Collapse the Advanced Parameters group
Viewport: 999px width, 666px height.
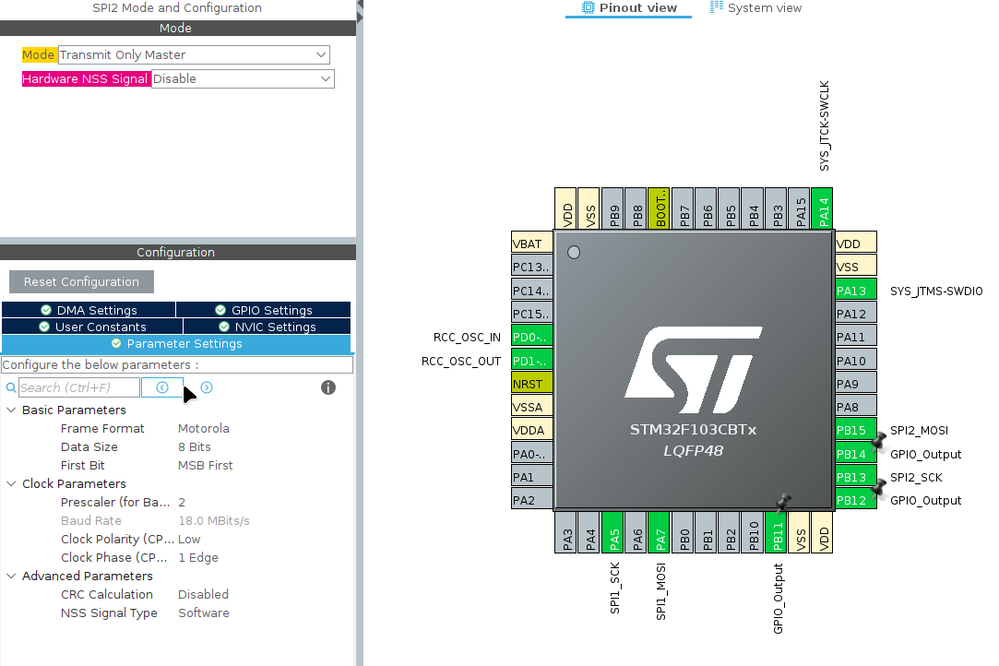pyautogui.click(x=11, y=576)
